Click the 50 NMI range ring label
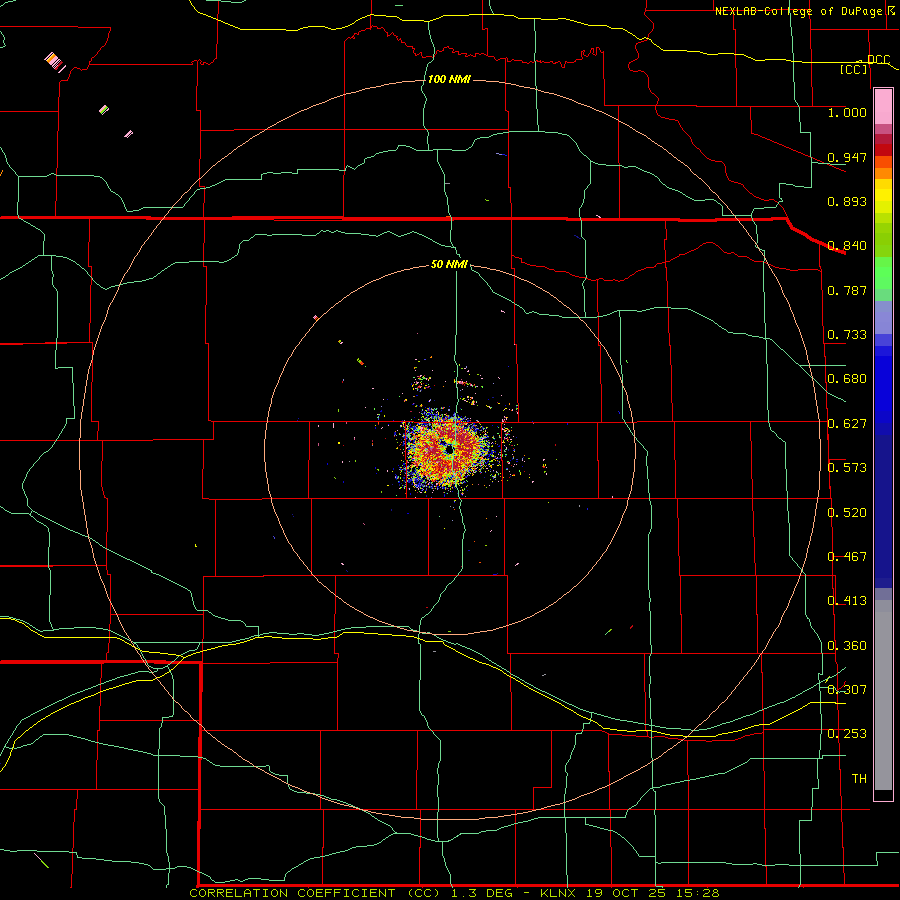 [x=449, y=264]
